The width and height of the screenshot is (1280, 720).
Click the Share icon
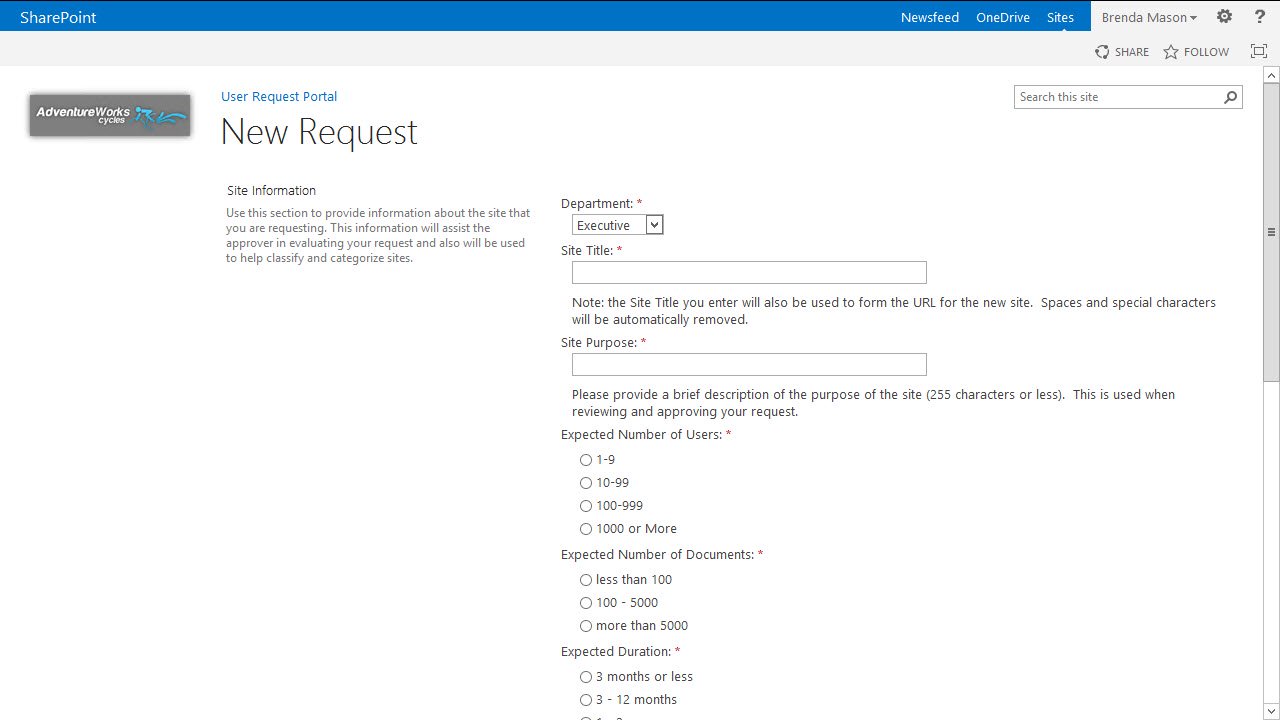coord(1102,52)
